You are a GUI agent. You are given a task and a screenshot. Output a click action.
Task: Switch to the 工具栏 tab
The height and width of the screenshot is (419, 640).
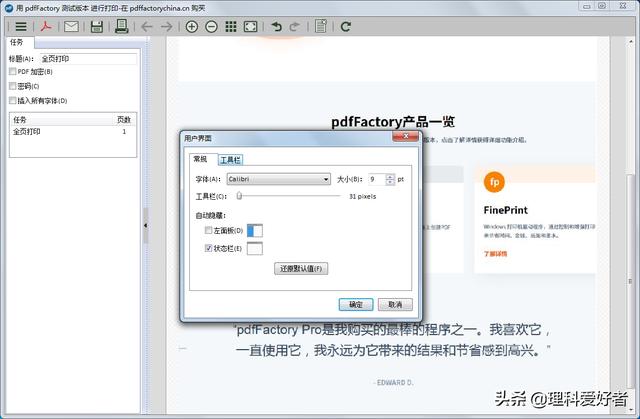tap(230, 160)
